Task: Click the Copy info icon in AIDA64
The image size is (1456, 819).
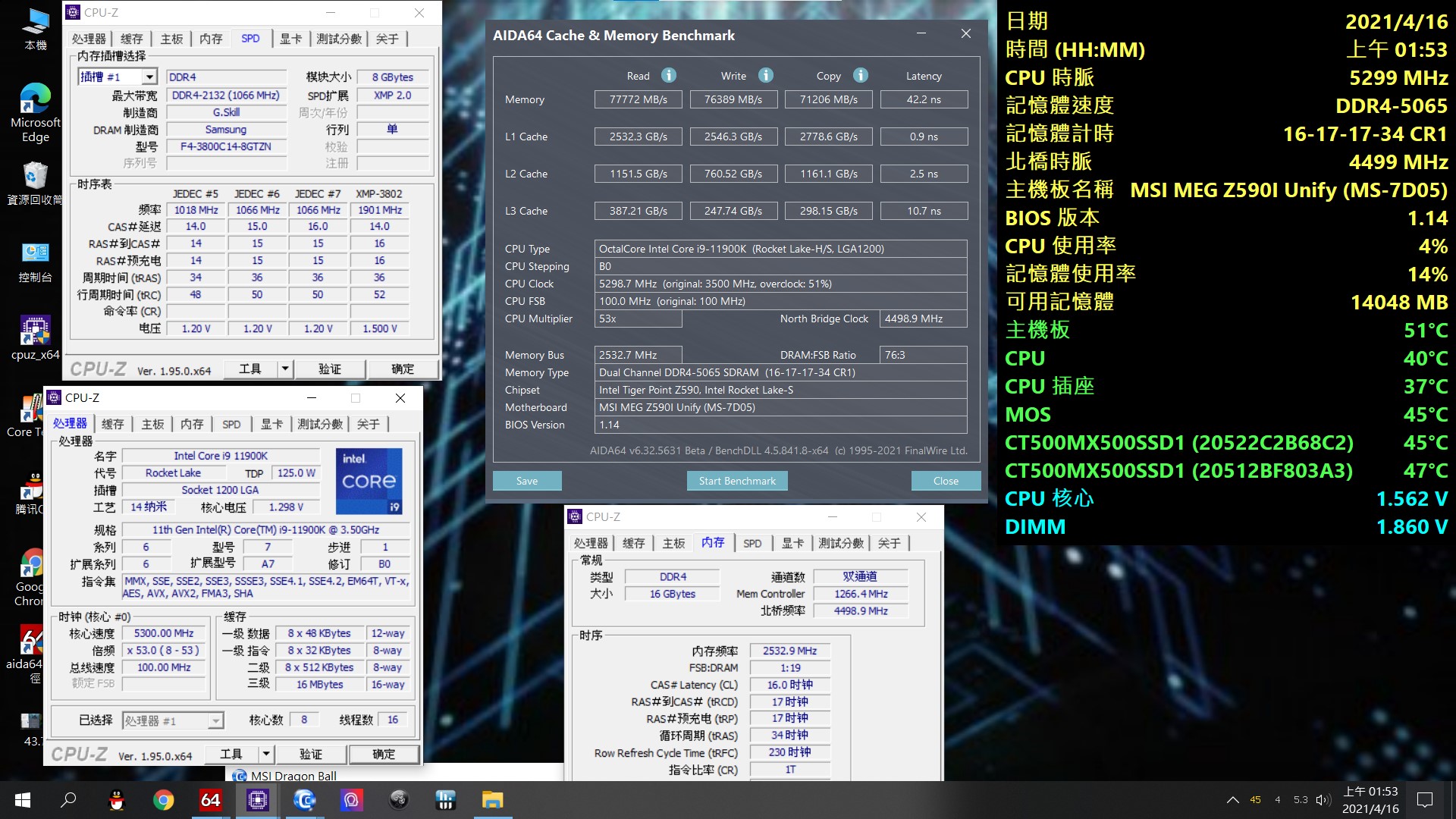Action: 860,75
